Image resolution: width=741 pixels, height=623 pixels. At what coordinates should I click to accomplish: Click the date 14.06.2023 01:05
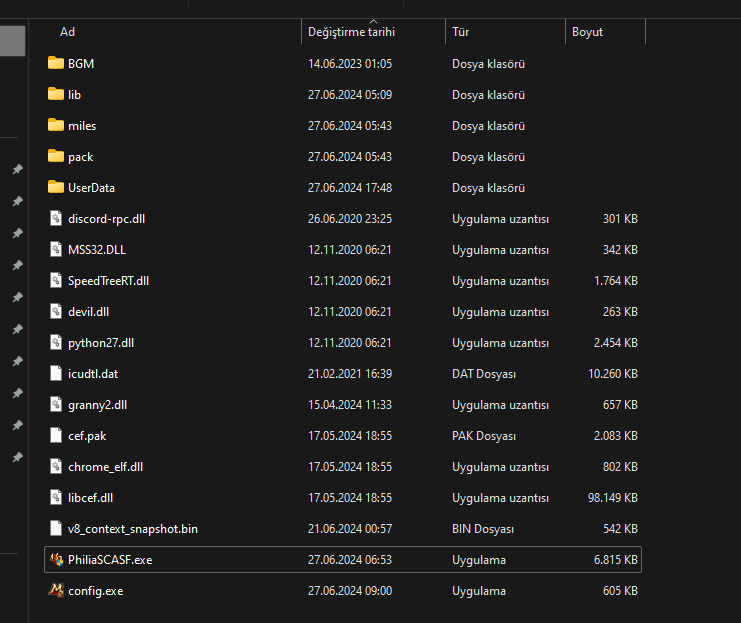click(350, 63)
